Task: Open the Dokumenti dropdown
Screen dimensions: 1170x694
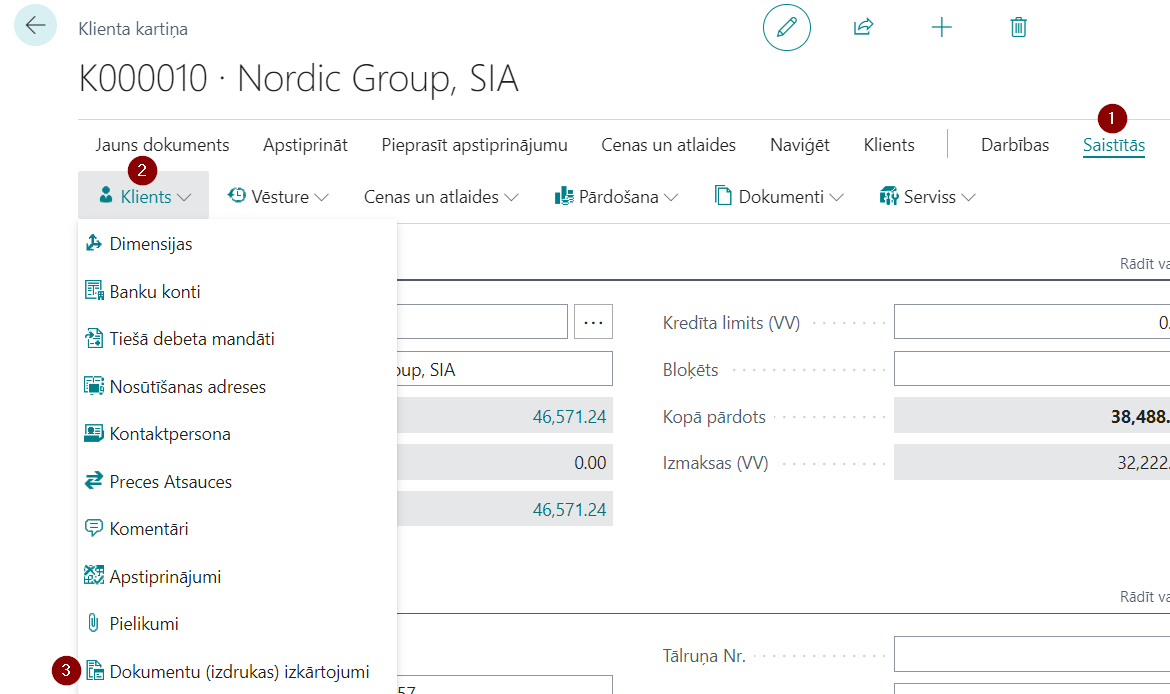Action: point(779,197)
